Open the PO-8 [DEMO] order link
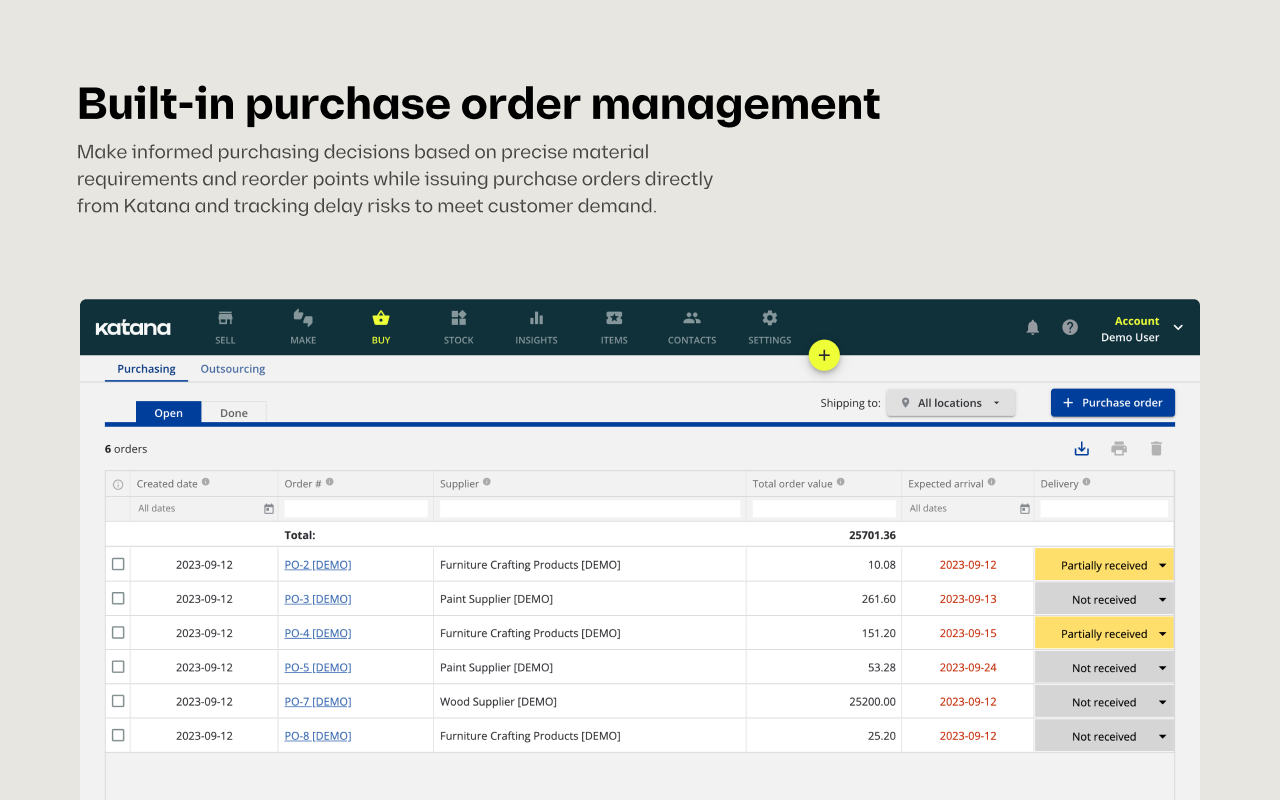1280x800 pixels. [x=318, y=736]
